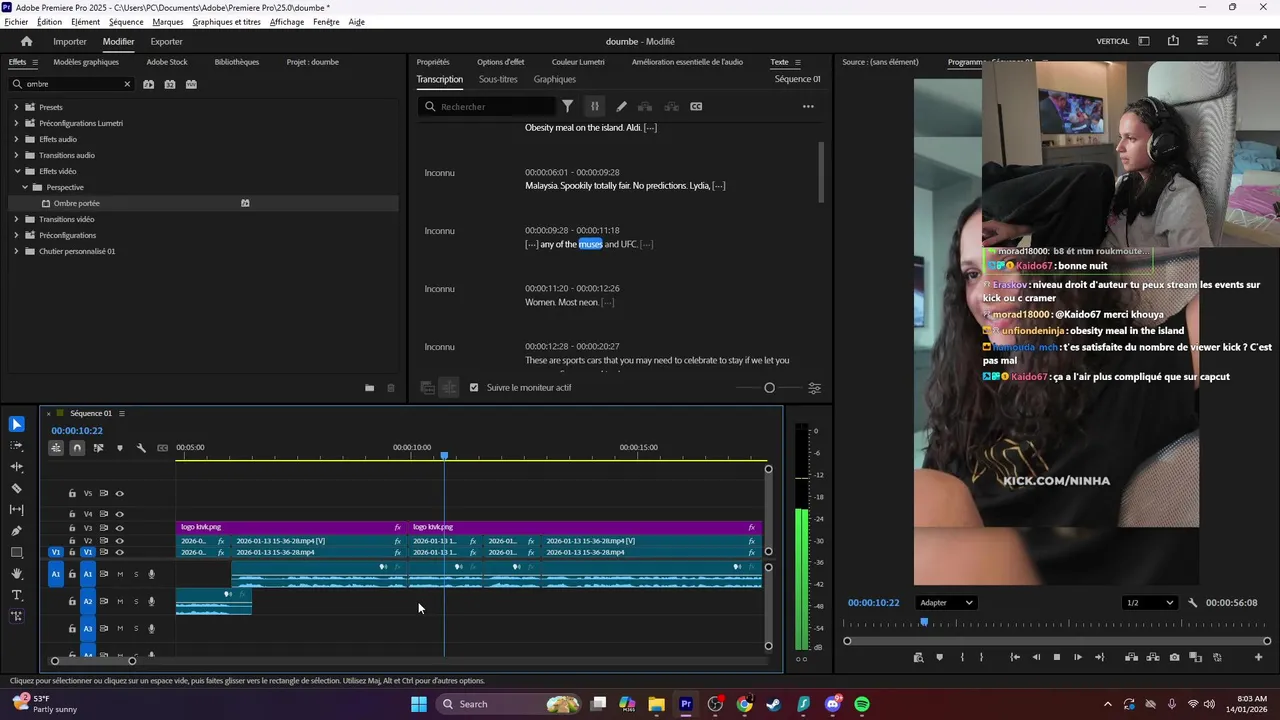Go to the Importer workspace
Screen dimensions: 1280x720
pyautogui.click(x=70, y=41)
